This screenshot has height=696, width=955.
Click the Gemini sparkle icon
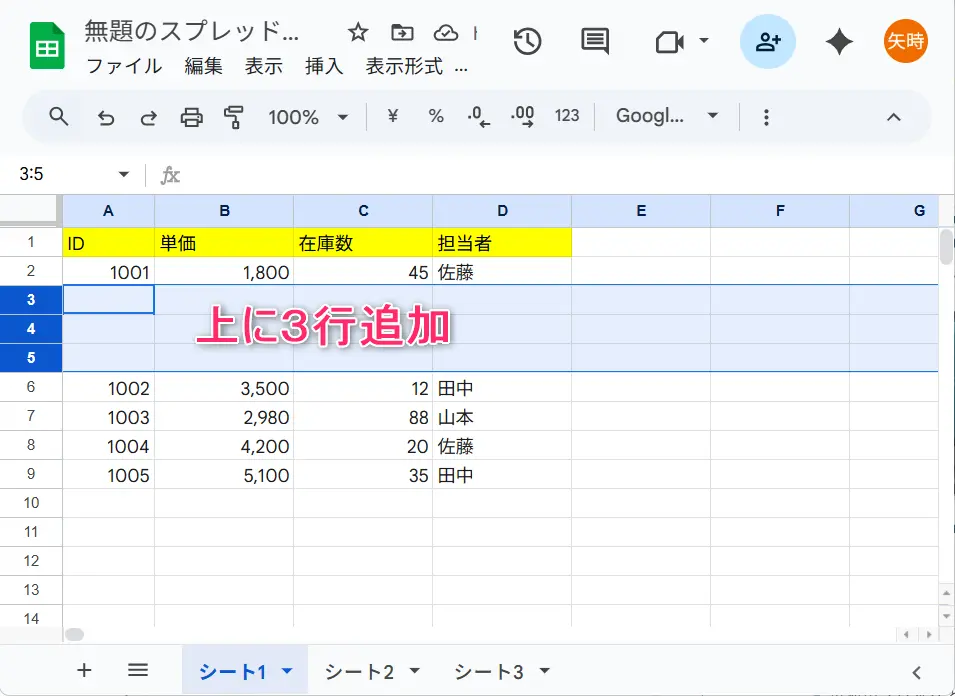[839, 41]
